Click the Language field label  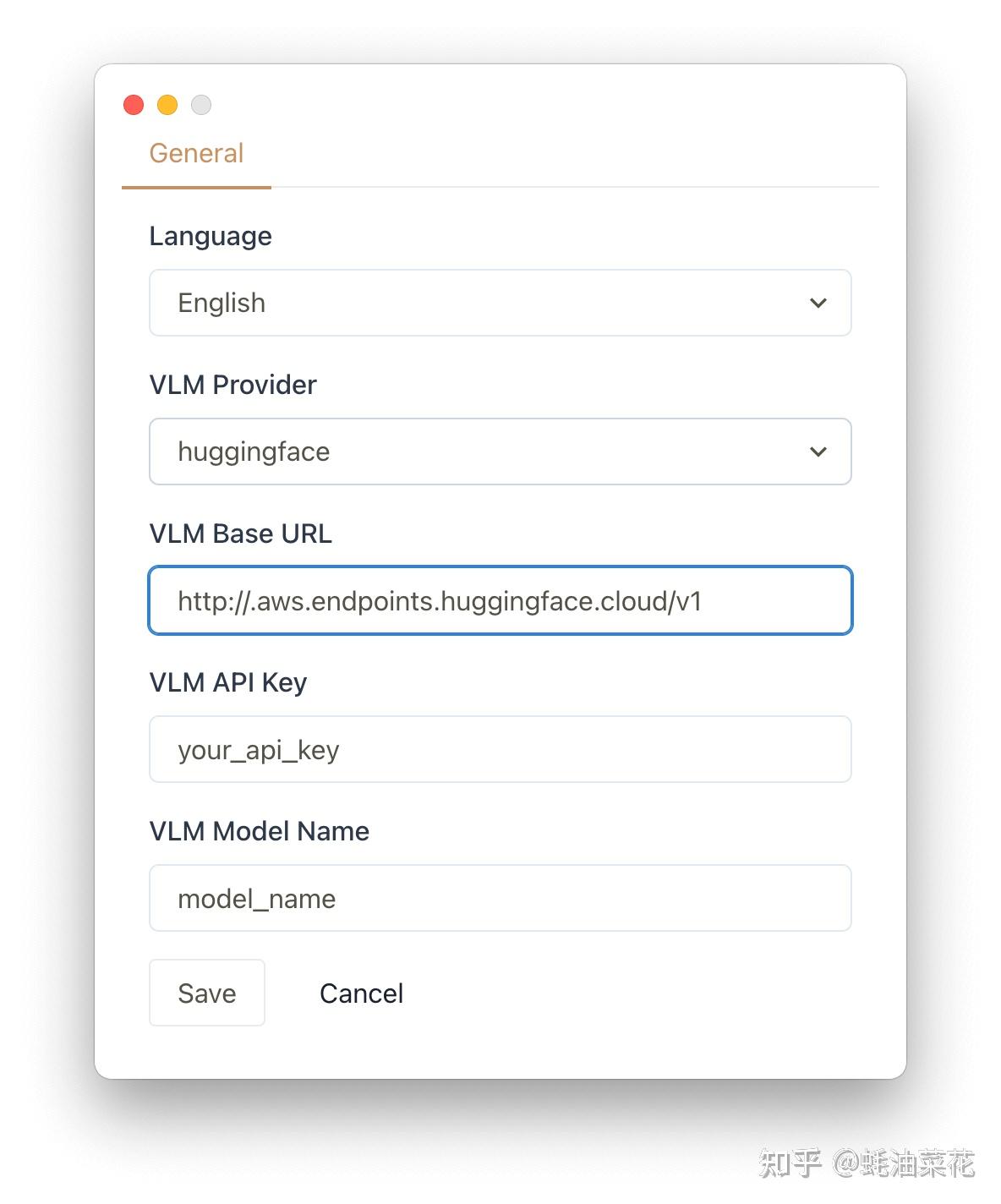coord(211,237)
